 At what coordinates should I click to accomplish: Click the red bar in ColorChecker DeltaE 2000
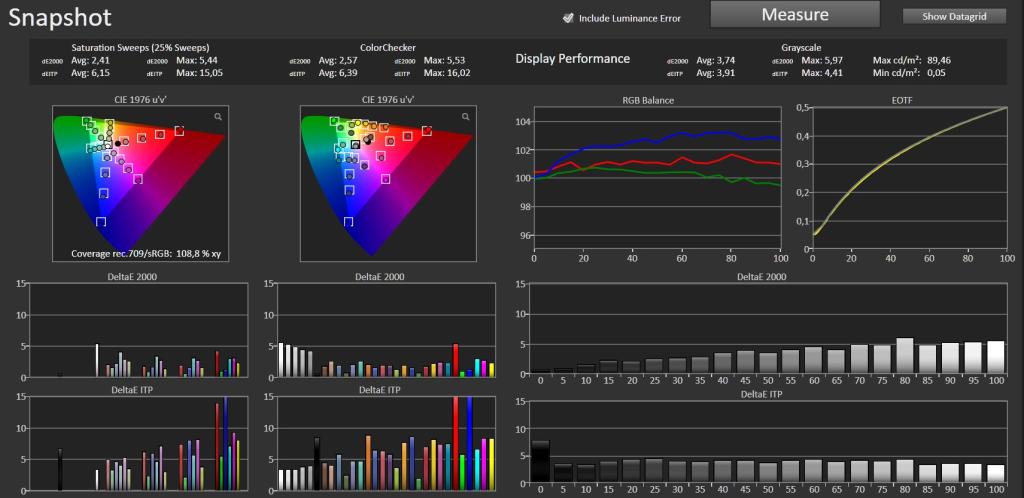point(456,360)
